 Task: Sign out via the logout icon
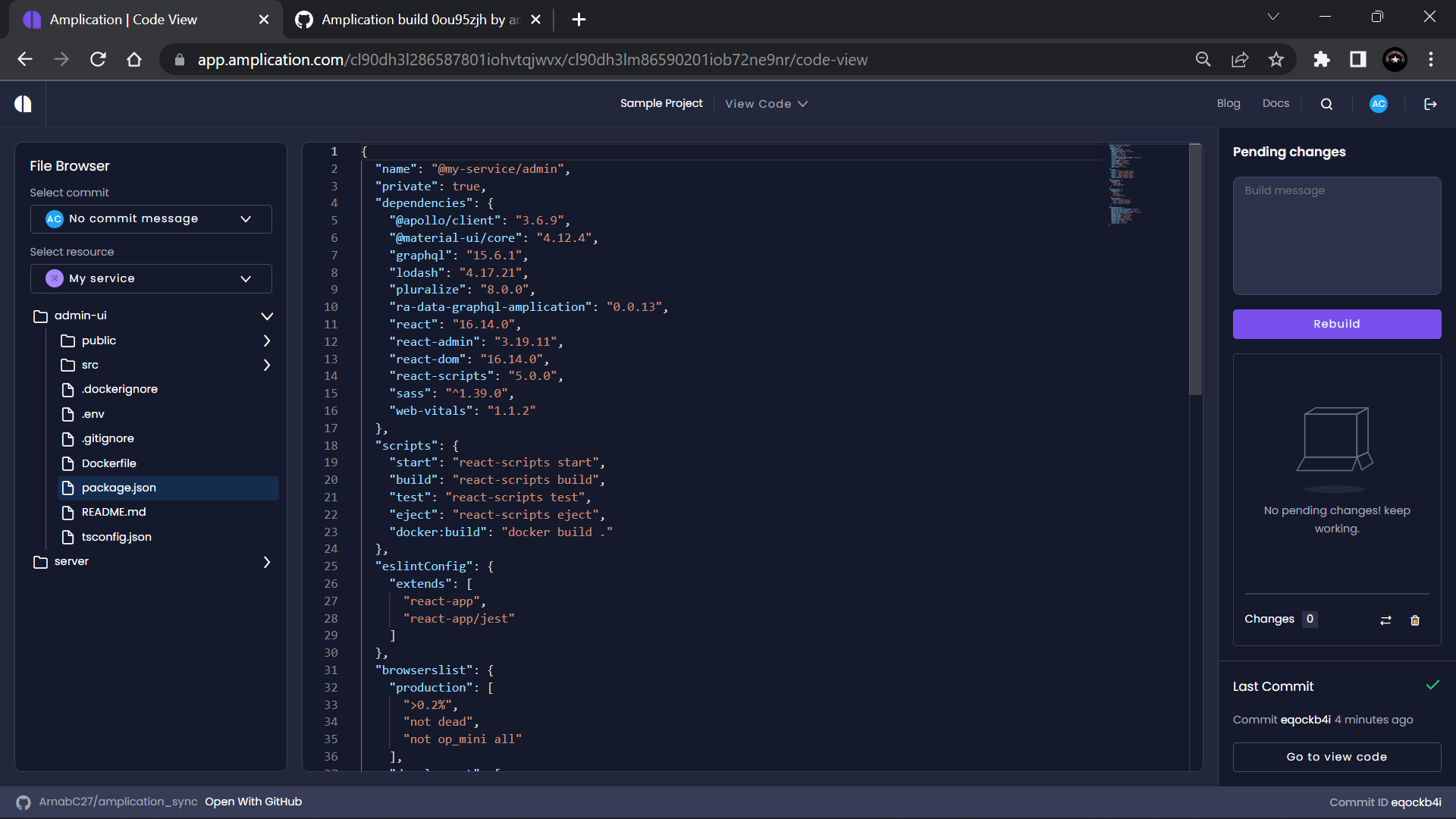click(x=1430, y=103)
